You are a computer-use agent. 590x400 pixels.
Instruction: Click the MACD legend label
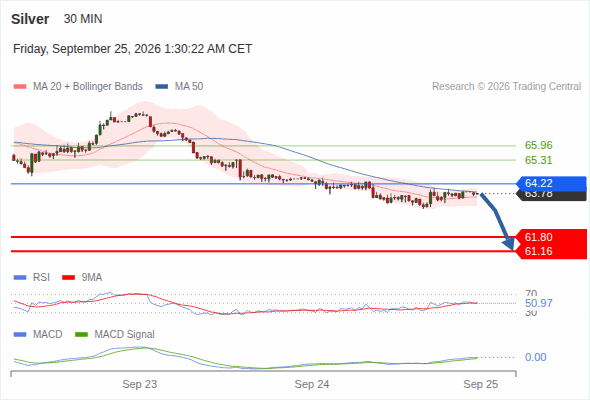(x=47, y=334)
